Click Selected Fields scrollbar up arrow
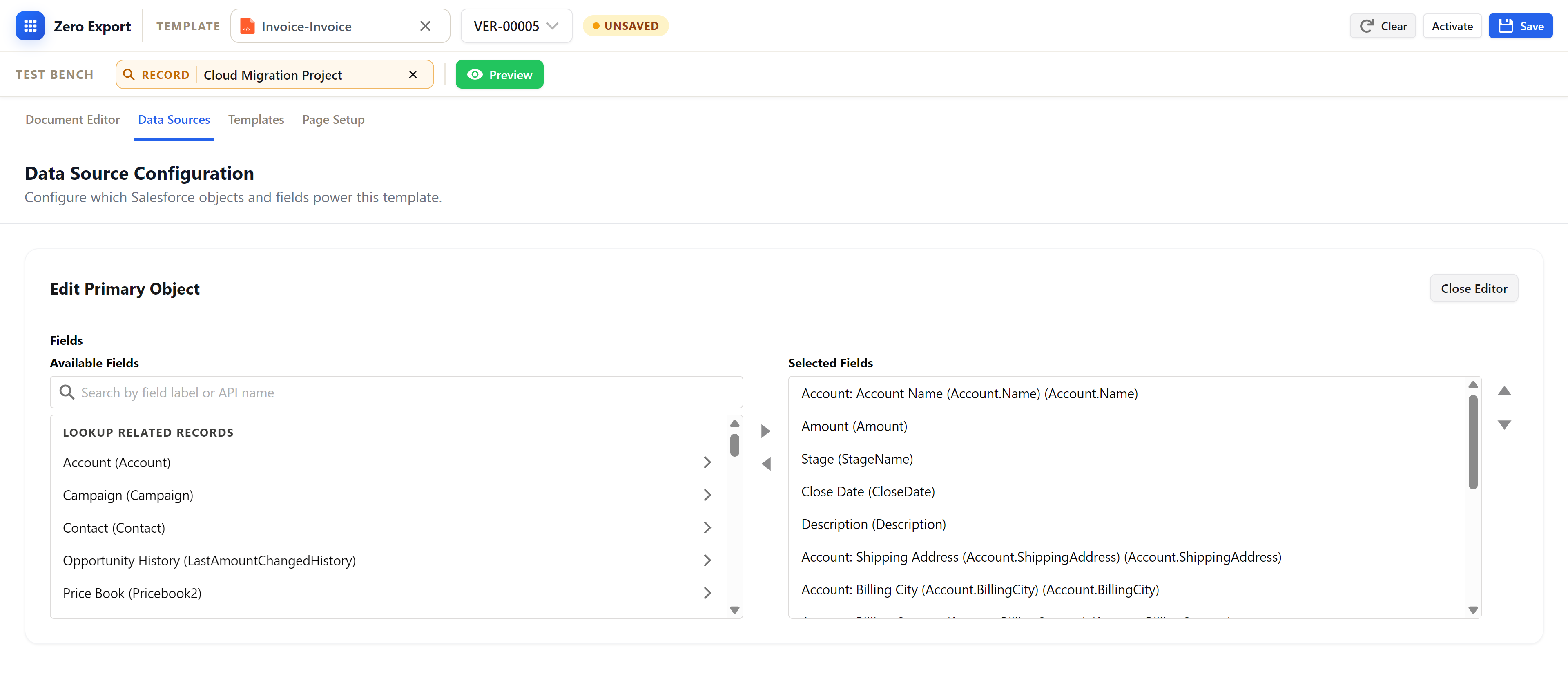 1472,385
